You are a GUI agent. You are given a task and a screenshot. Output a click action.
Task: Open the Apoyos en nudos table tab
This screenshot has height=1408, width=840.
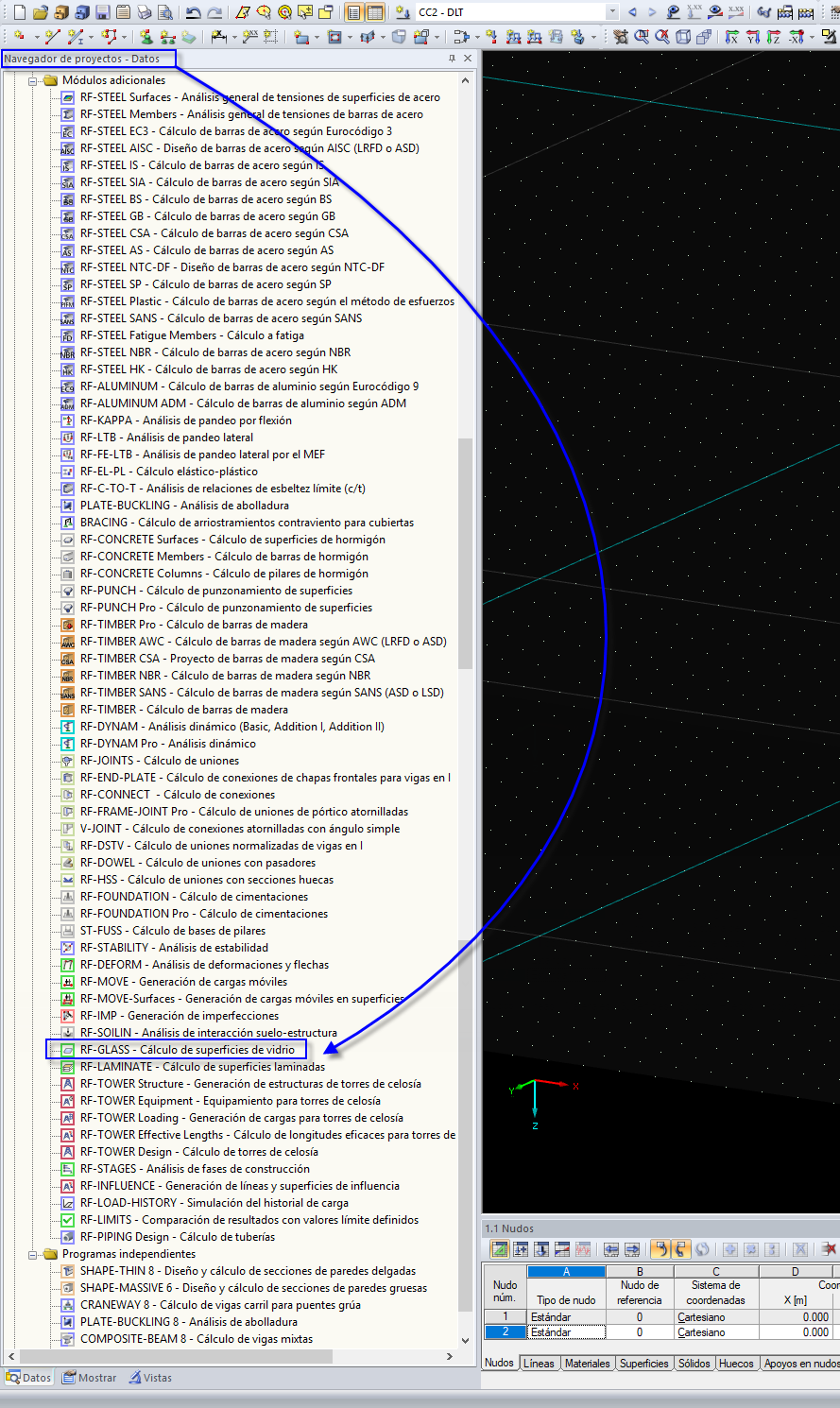(x=801, y=1364)
